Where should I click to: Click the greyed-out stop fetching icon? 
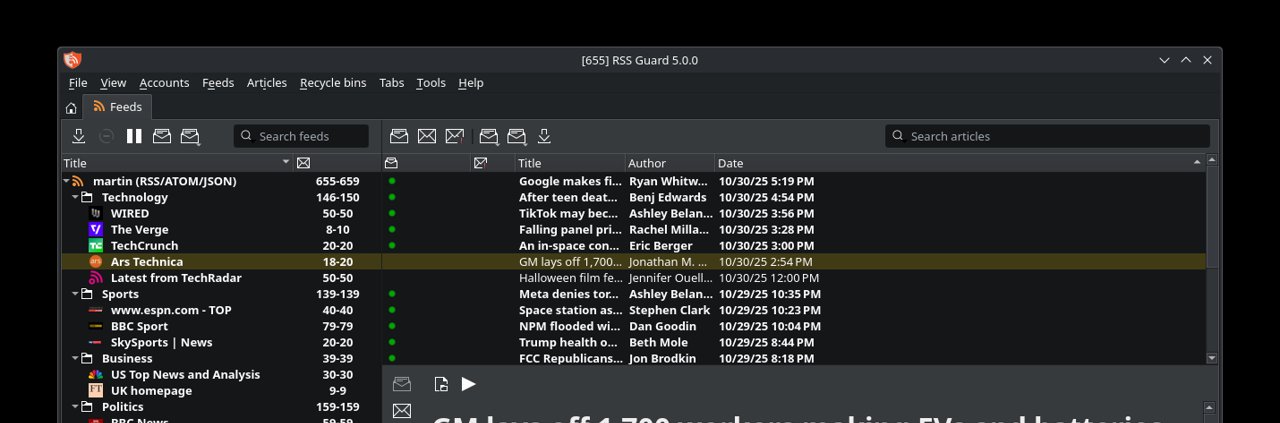[106, 136]
